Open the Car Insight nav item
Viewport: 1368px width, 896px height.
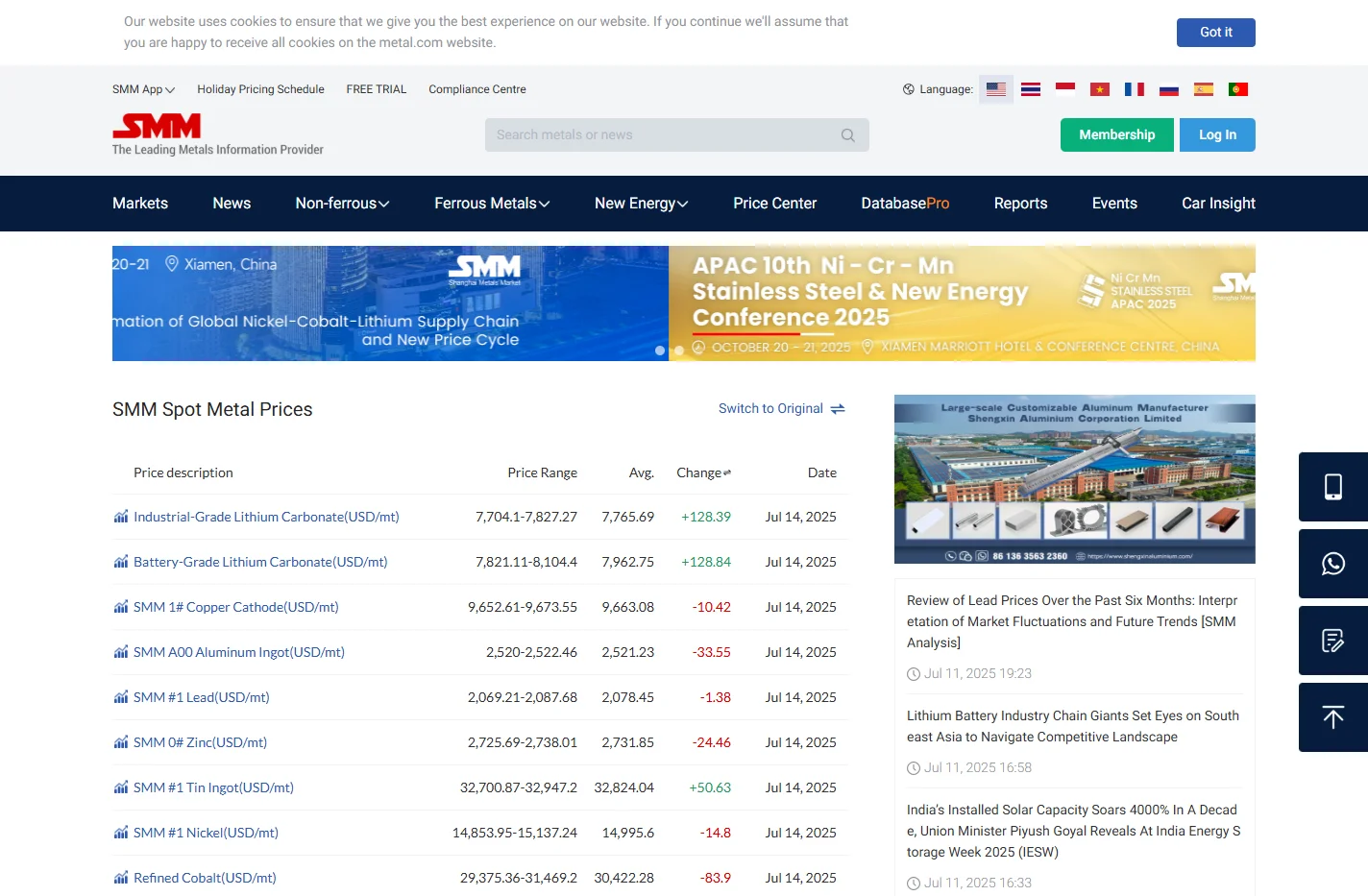[x=1218, y=204]
